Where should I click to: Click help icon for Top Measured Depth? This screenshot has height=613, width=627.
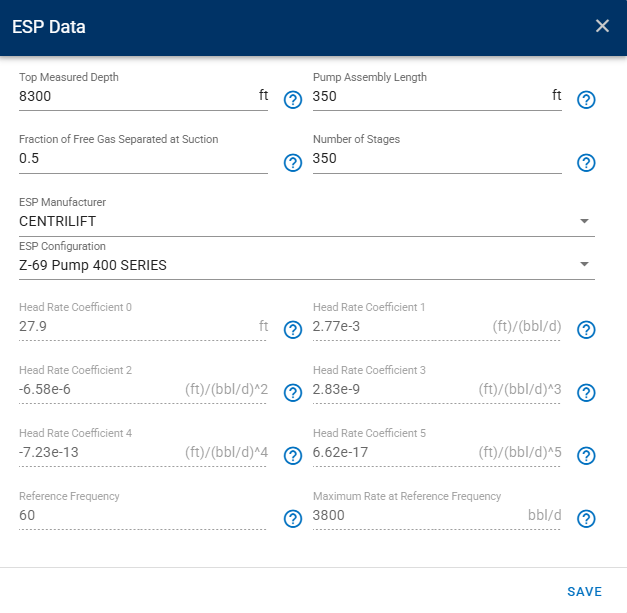pos(293,99)
